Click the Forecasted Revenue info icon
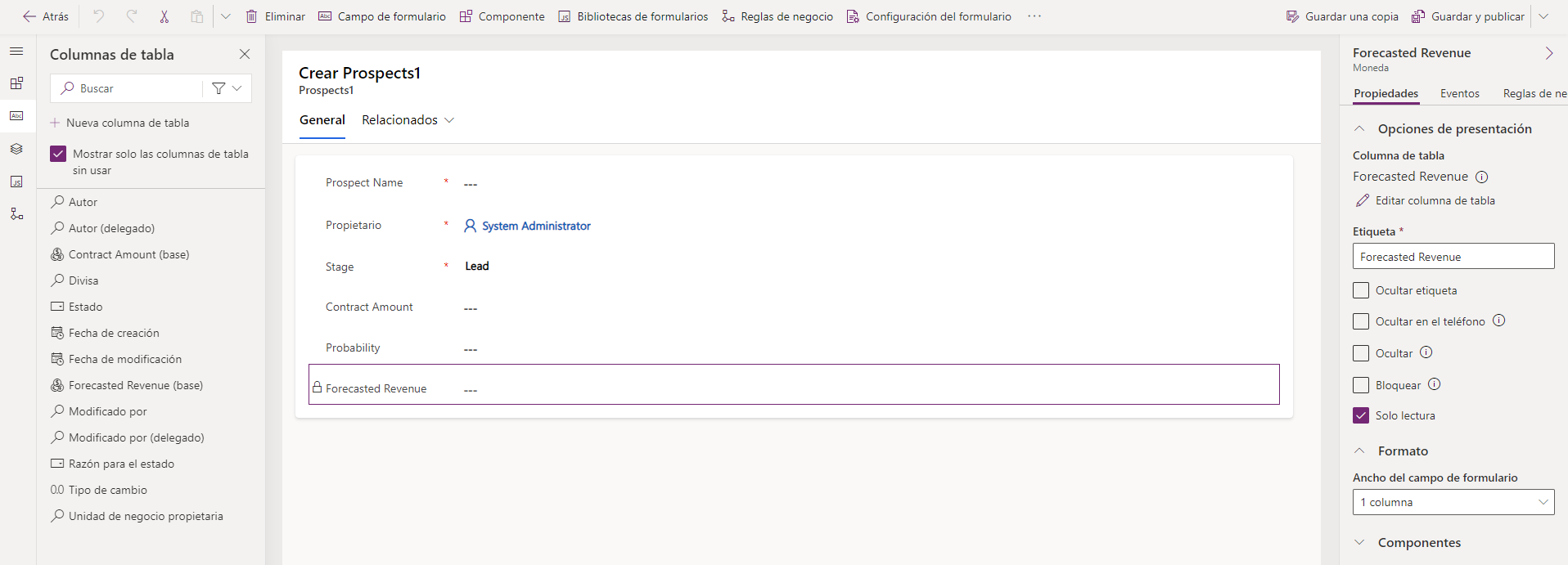This screenshot has height=565, width=1568. (1481, 177)
